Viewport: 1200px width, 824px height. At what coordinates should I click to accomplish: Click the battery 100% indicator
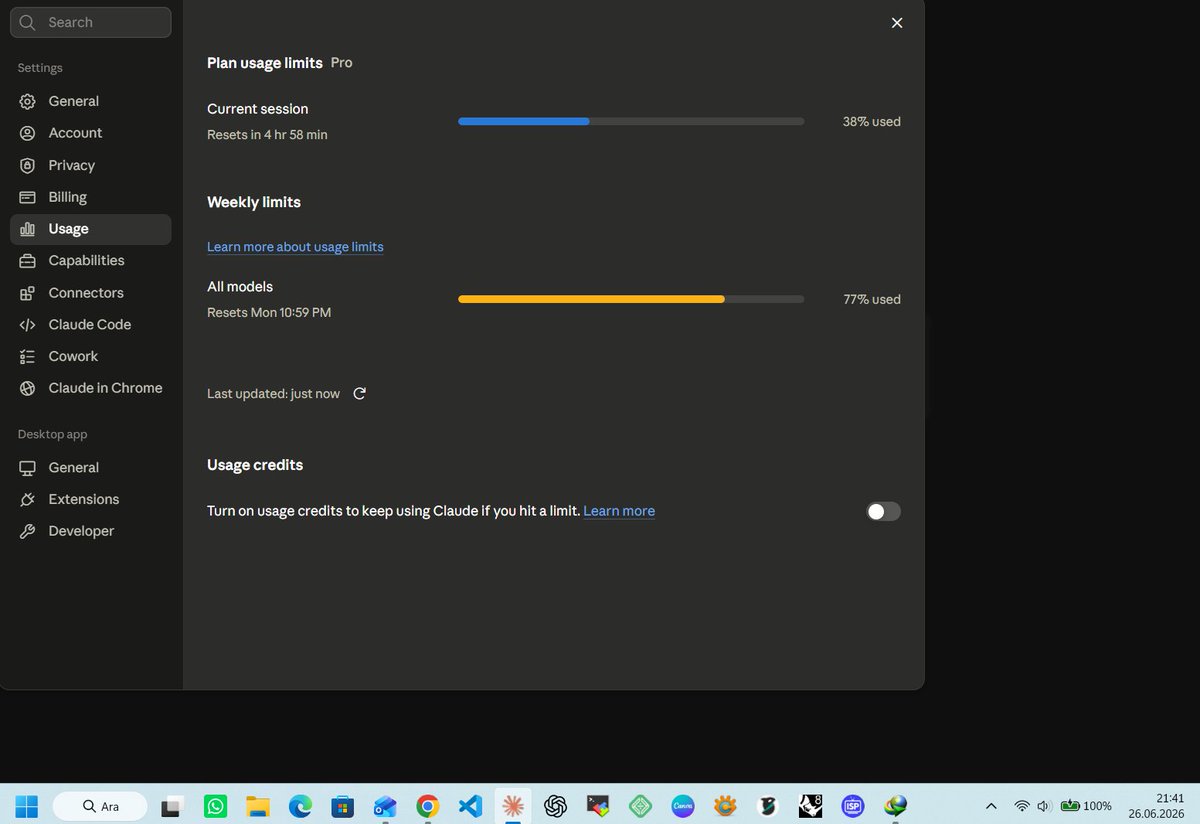[x=1086, y=806]
